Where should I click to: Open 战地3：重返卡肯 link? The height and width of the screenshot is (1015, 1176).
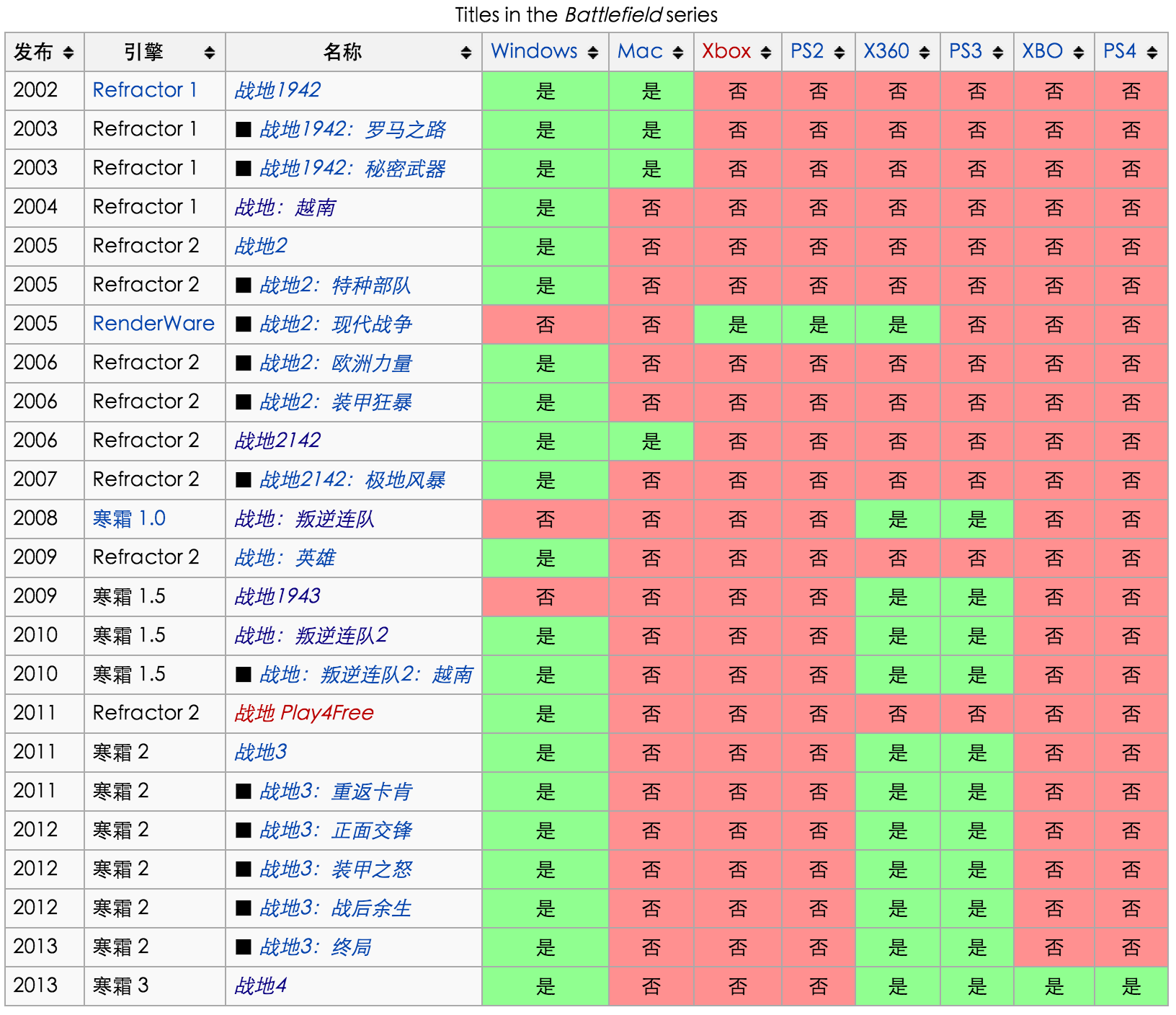[335, 791]
